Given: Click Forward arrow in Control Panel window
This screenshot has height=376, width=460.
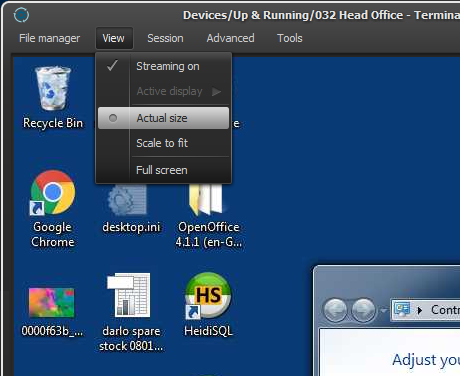Looking at the screenshot, I should click(x=364, y=310).
